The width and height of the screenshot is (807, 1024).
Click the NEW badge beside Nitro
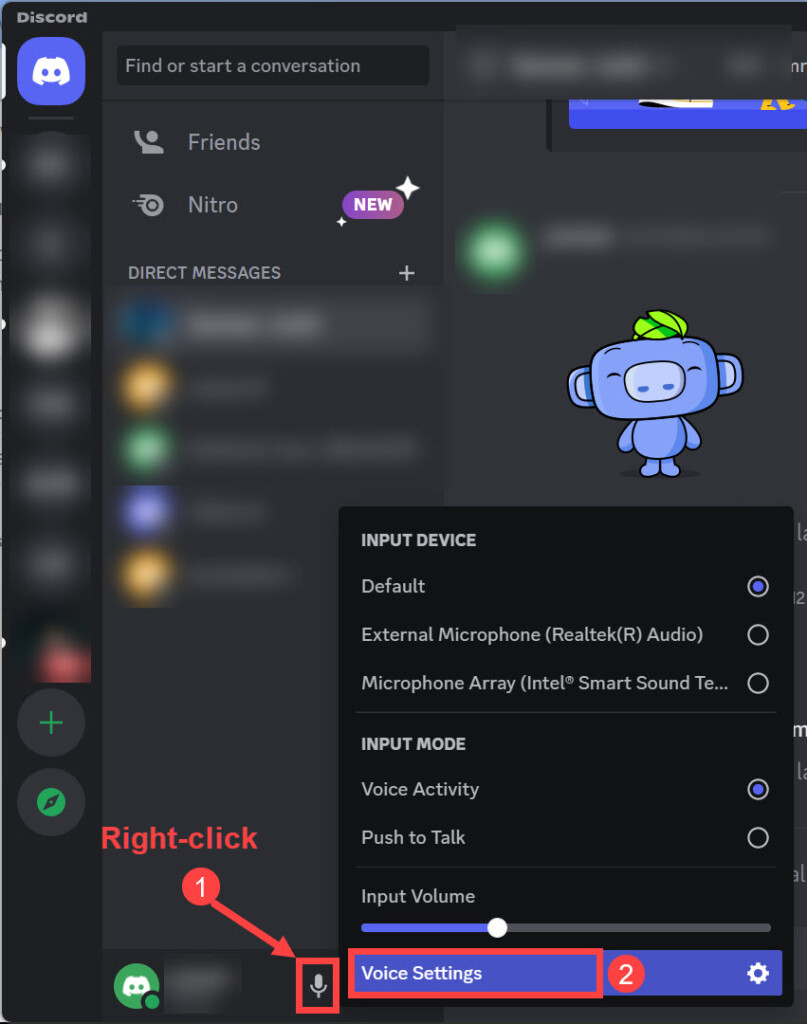click(373, 204)
